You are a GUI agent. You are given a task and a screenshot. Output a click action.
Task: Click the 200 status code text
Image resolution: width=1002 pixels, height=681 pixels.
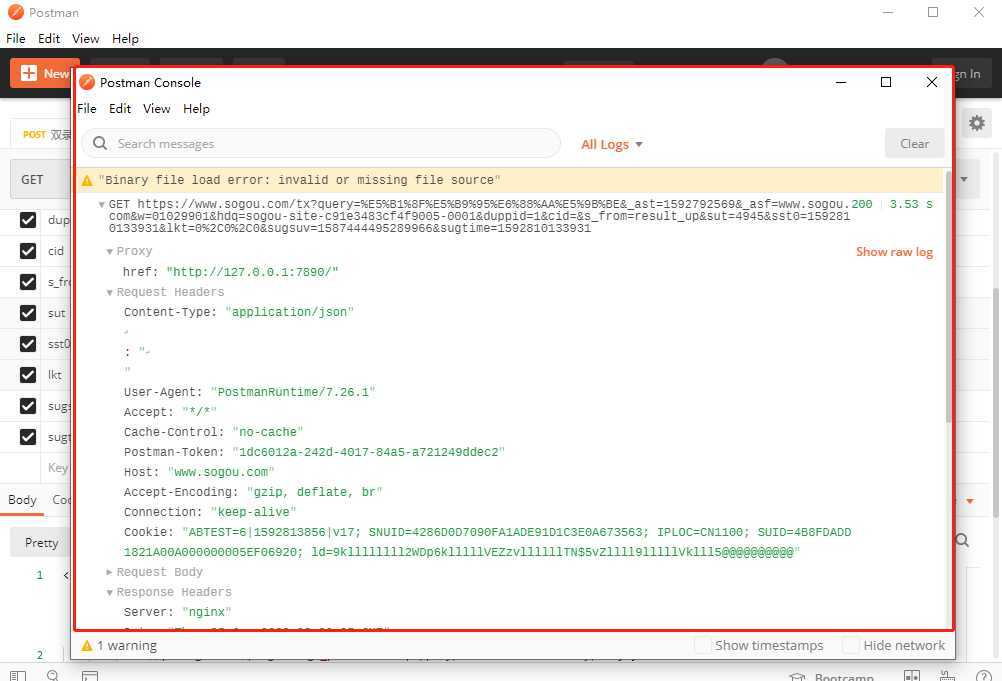coord(861,204)
